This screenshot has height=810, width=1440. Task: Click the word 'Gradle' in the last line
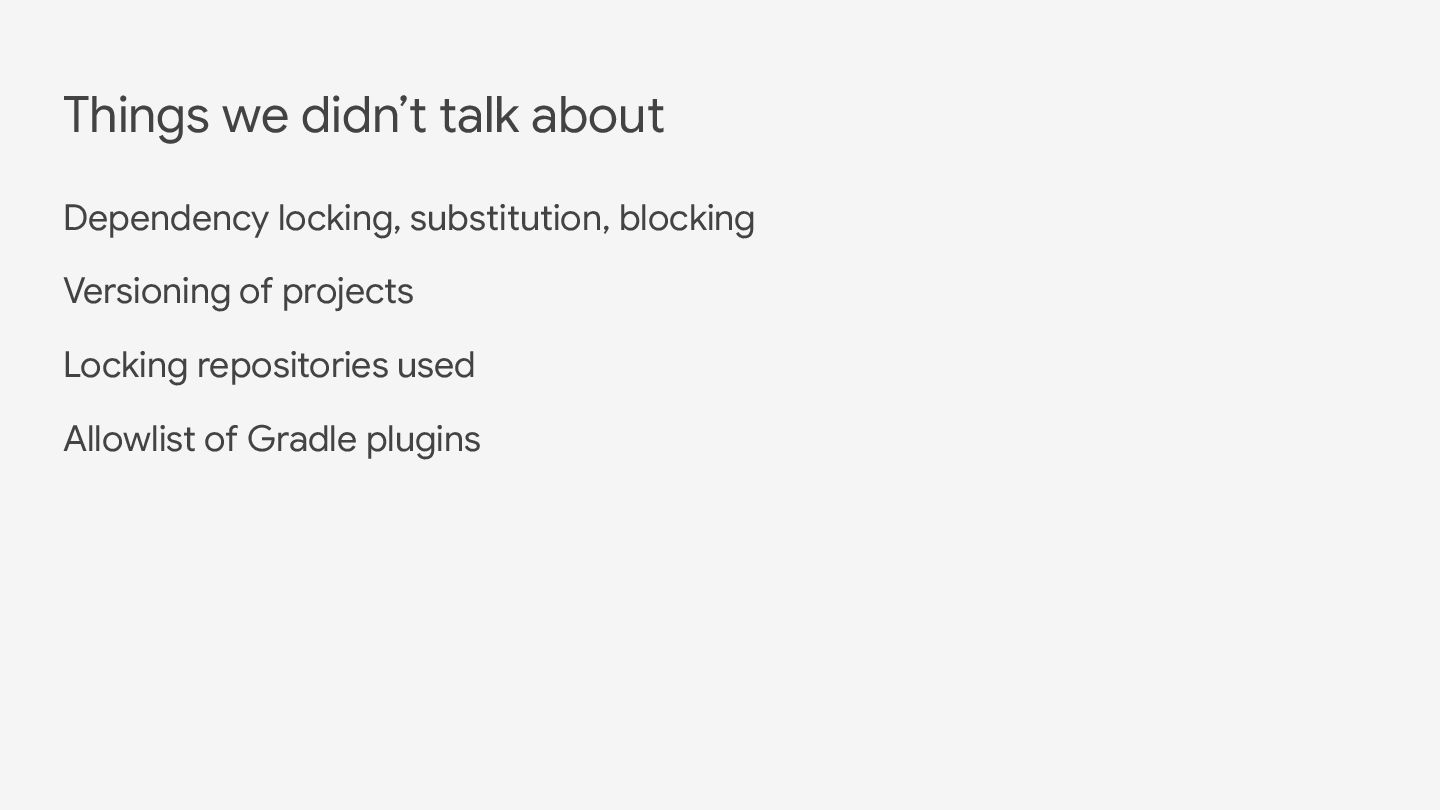pyautogui.click(x=301, y=439)
